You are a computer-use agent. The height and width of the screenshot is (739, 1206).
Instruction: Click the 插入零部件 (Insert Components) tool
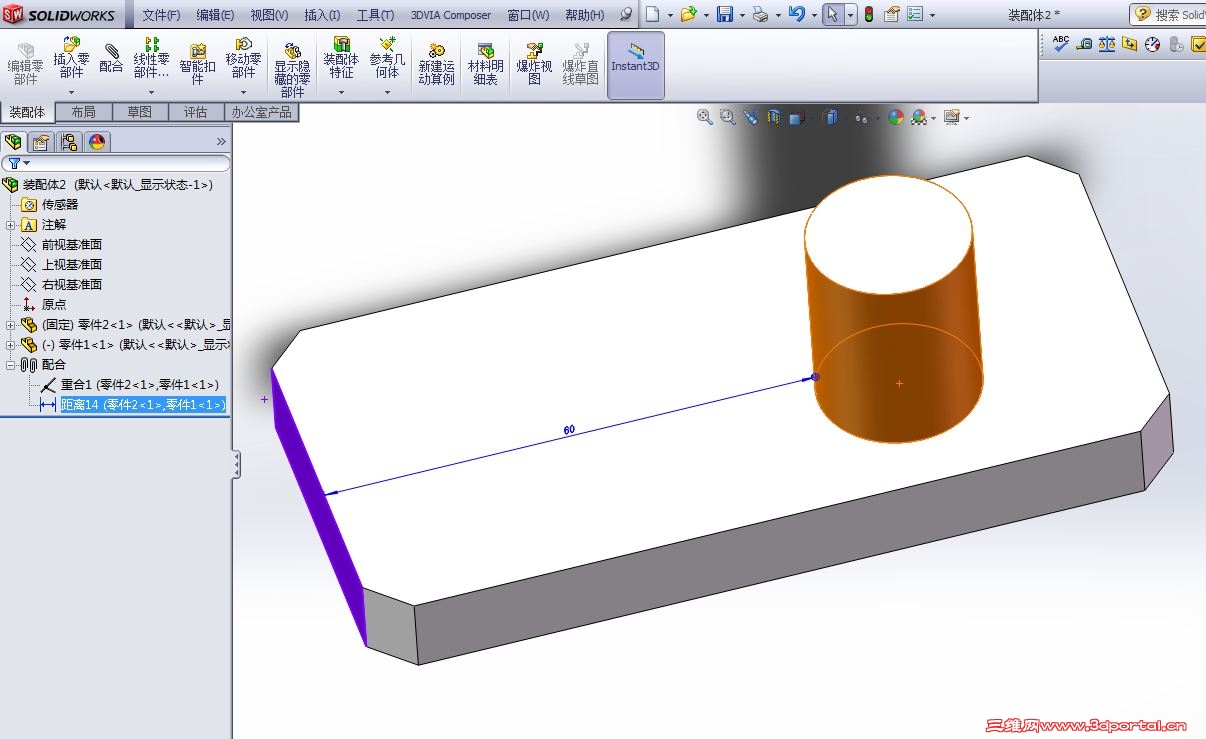pyautogui.click(x=72, y=58)
